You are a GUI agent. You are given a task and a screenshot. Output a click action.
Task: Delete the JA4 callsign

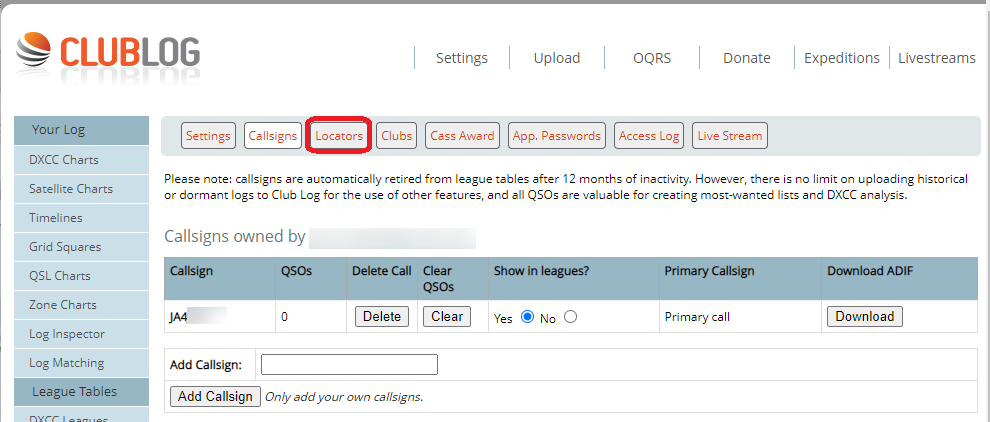[x=382, y=317]
